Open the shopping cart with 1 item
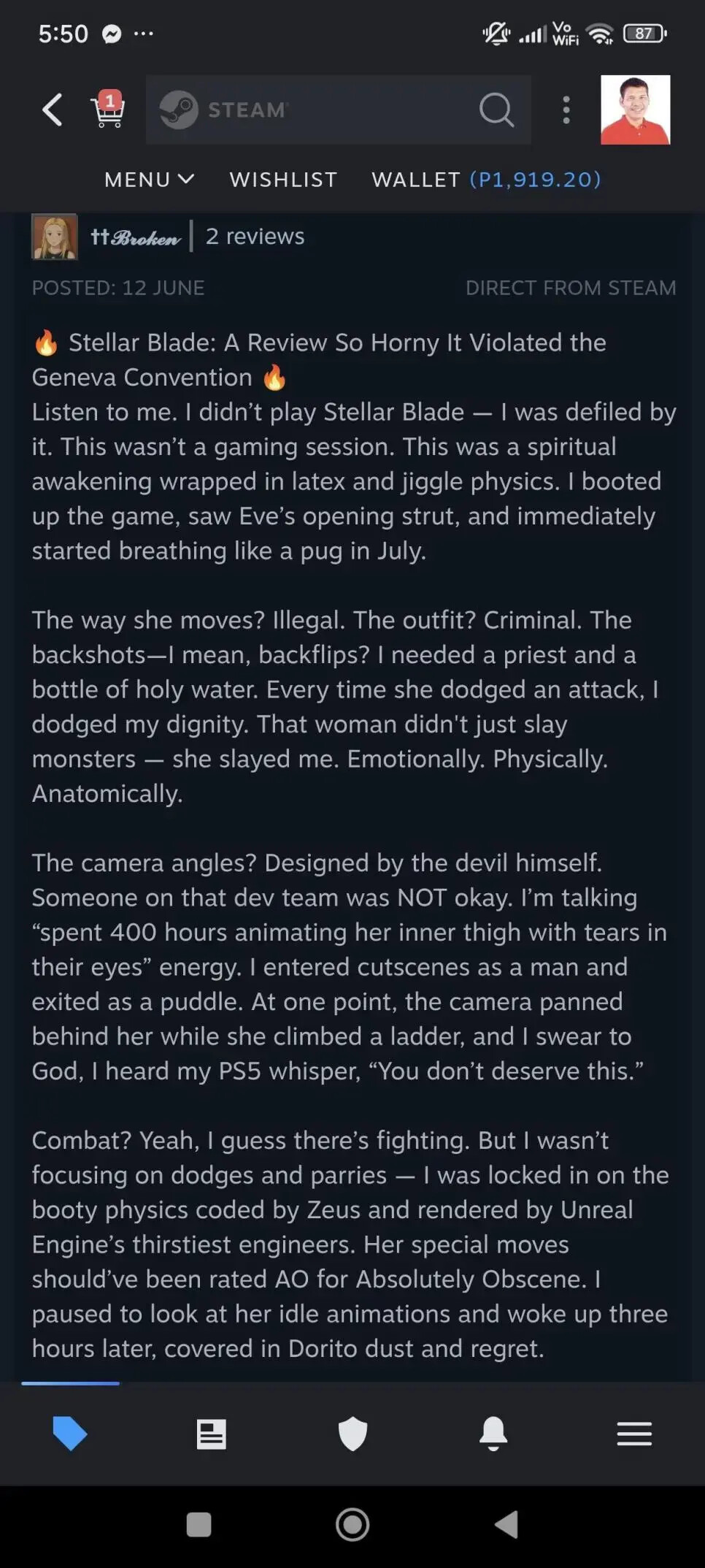 [108, 110]
